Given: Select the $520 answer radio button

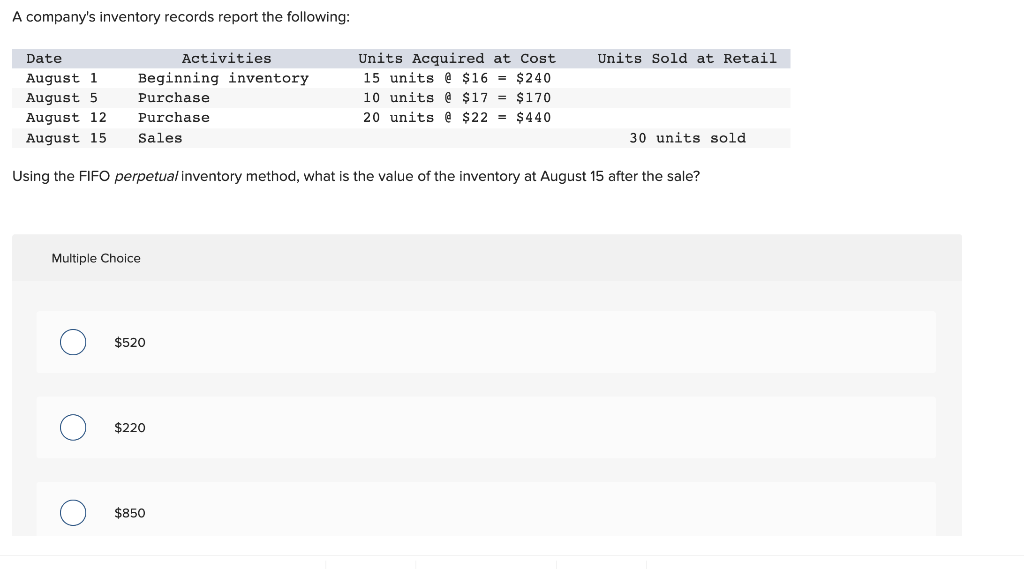Looking at the screenshot, I should 72,342.
